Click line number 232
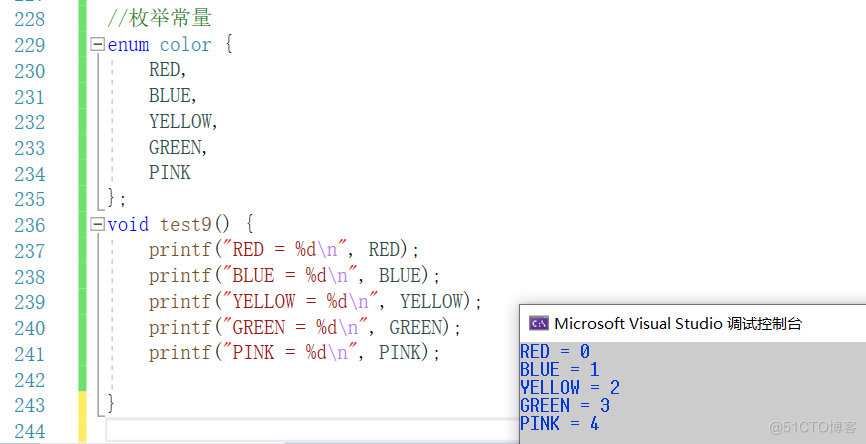This screenshot has height=444, width=866. [30, 122]
